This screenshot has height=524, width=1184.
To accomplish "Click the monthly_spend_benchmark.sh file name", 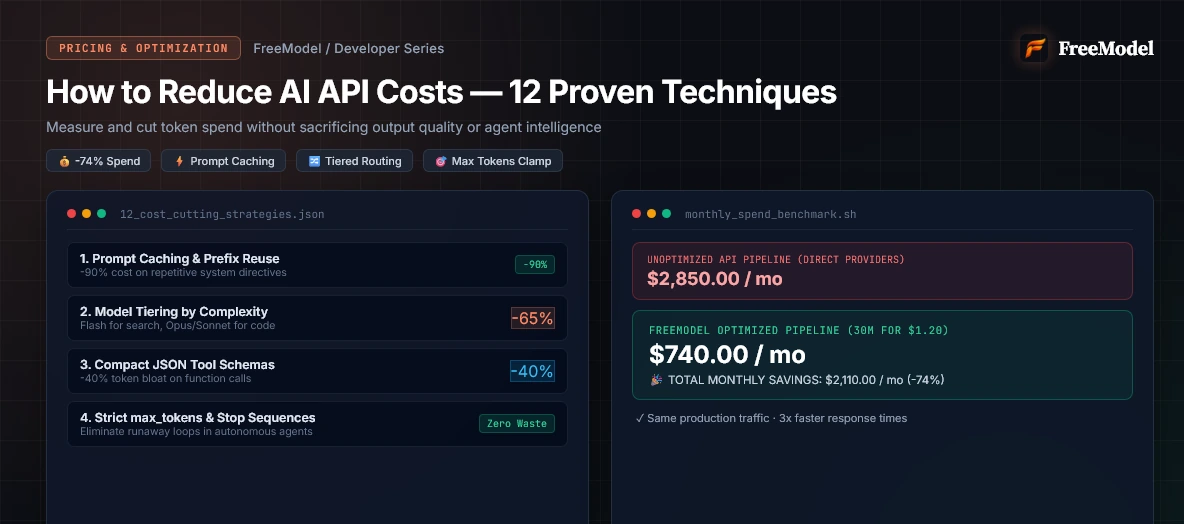I will (x=770, y=214).
